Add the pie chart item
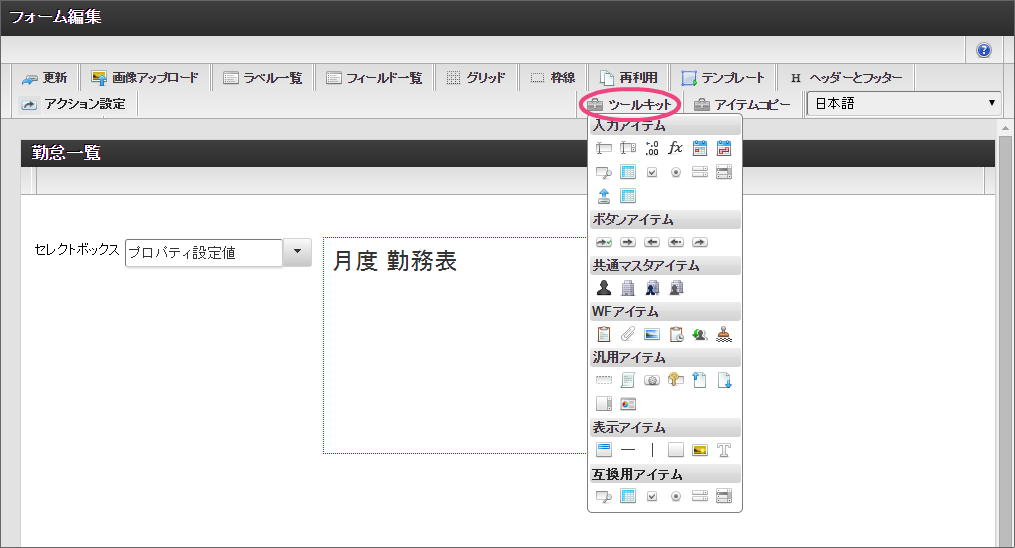This screenshot has width=1015, height=548. point(627,404)
